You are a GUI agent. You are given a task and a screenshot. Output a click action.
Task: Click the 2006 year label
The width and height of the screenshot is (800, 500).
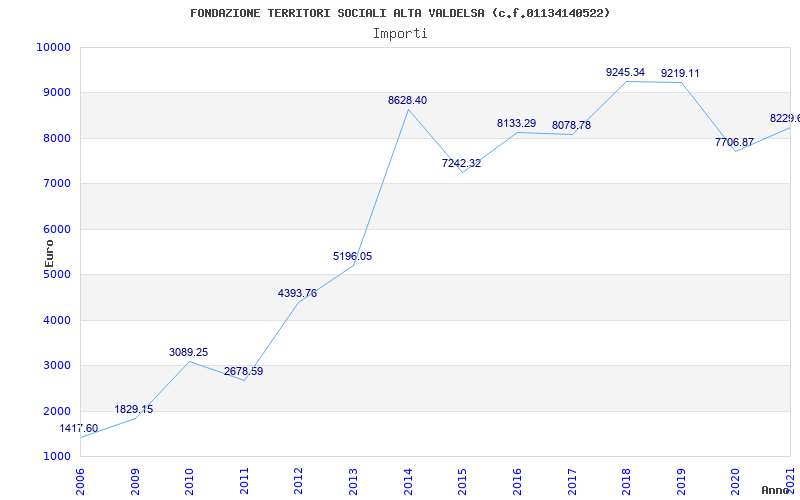(80, 481)
